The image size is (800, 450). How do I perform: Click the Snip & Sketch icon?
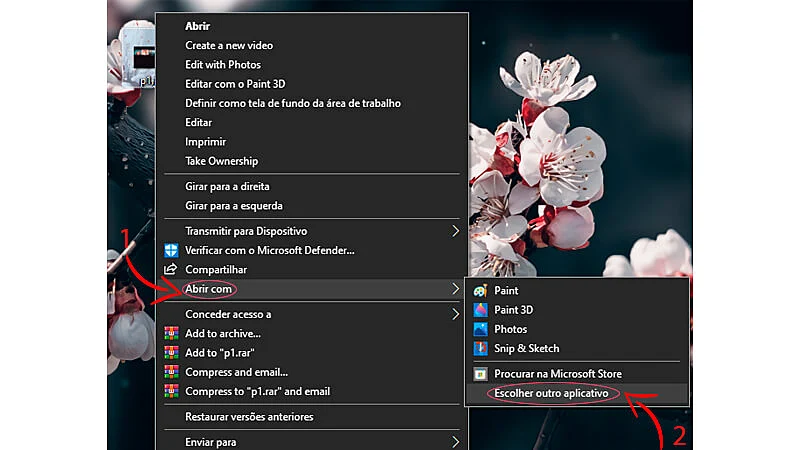pyautogui.click(x=480, y=348)
